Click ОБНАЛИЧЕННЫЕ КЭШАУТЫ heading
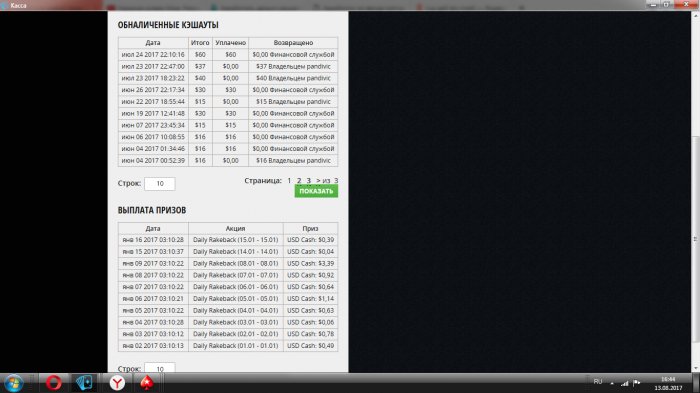 pos(168,25)
